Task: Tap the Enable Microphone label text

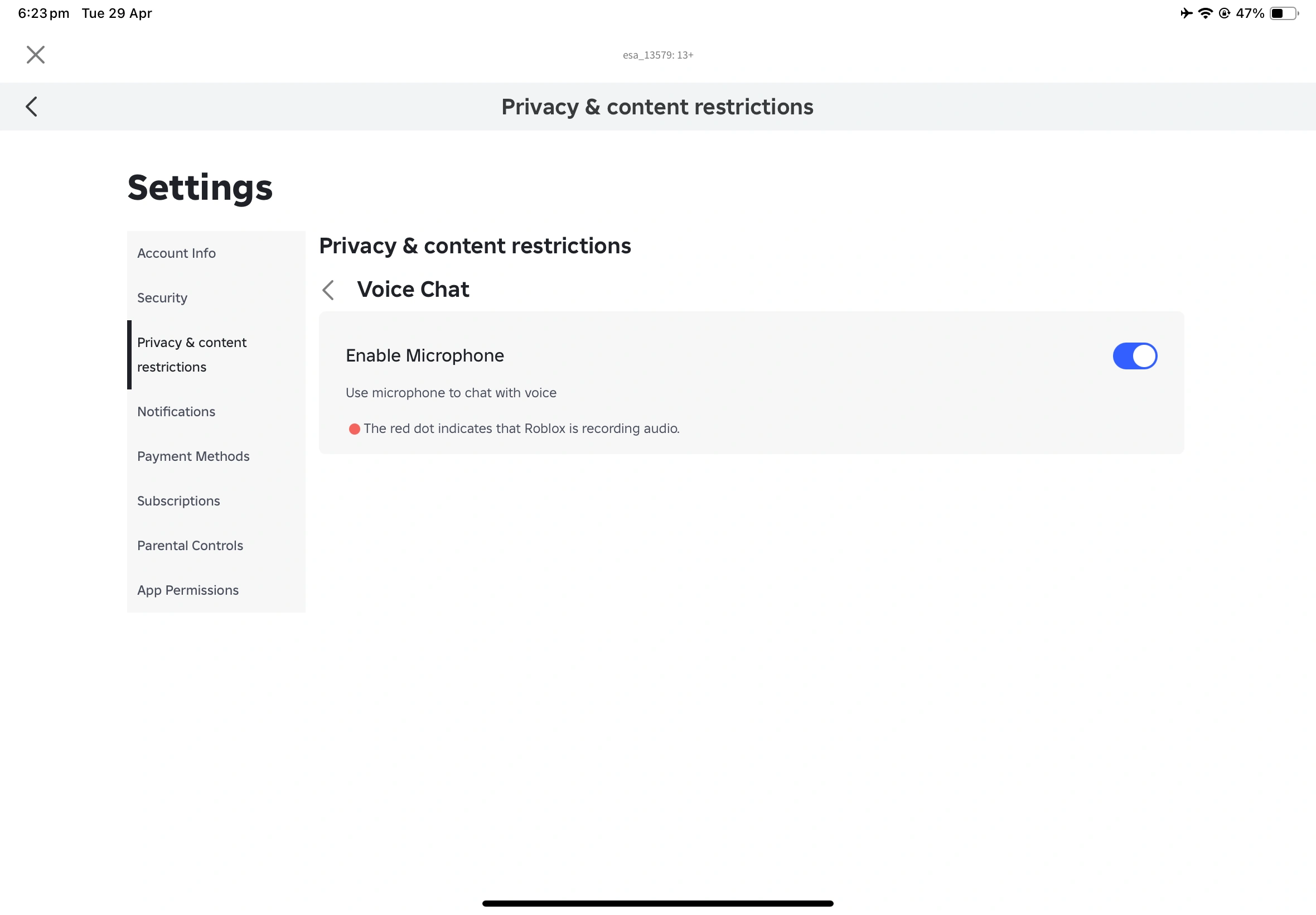Action: coord(424,356)
